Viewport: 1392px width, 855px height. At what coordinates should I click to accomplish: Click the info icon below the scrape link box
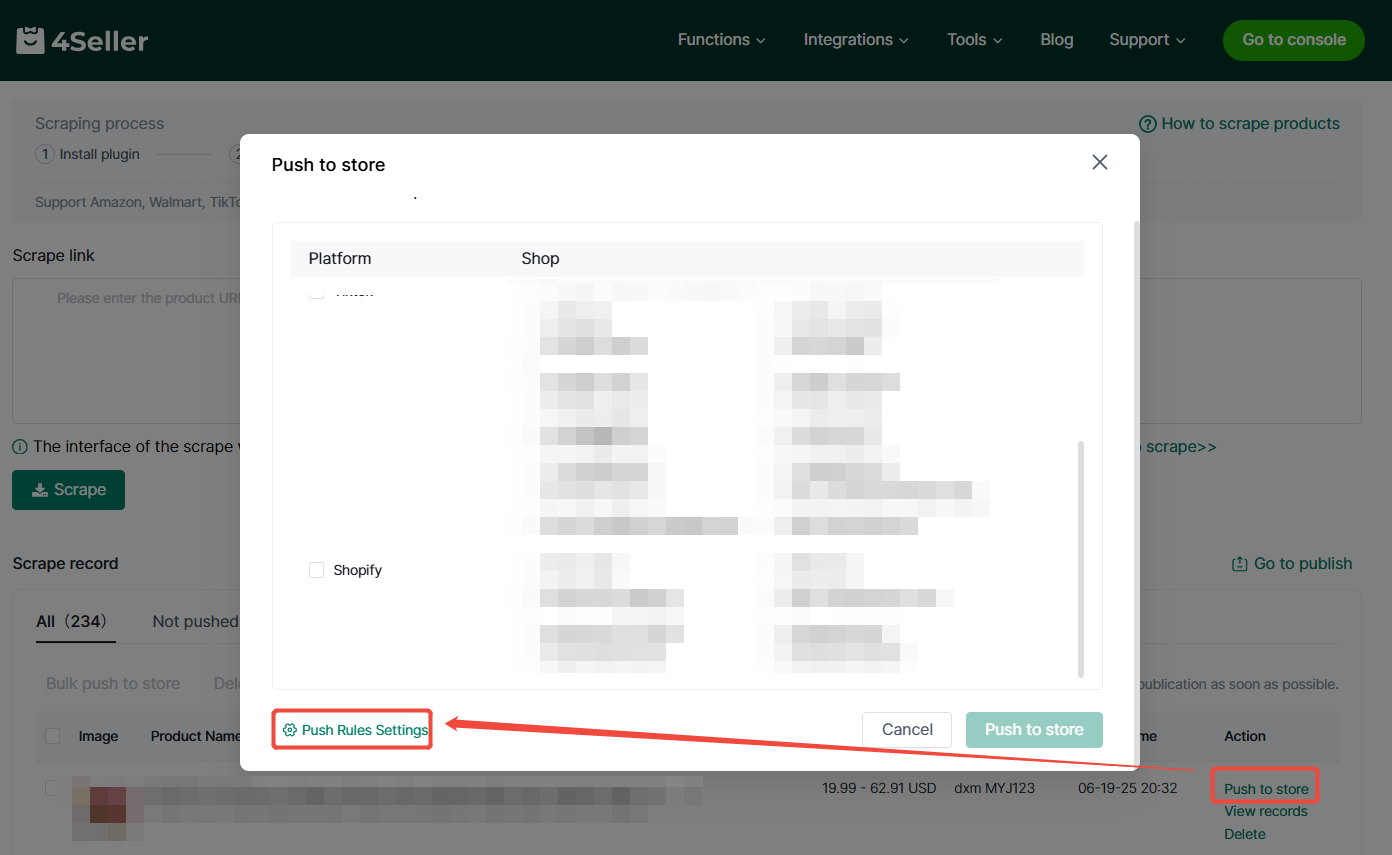[x=20, y=447]
